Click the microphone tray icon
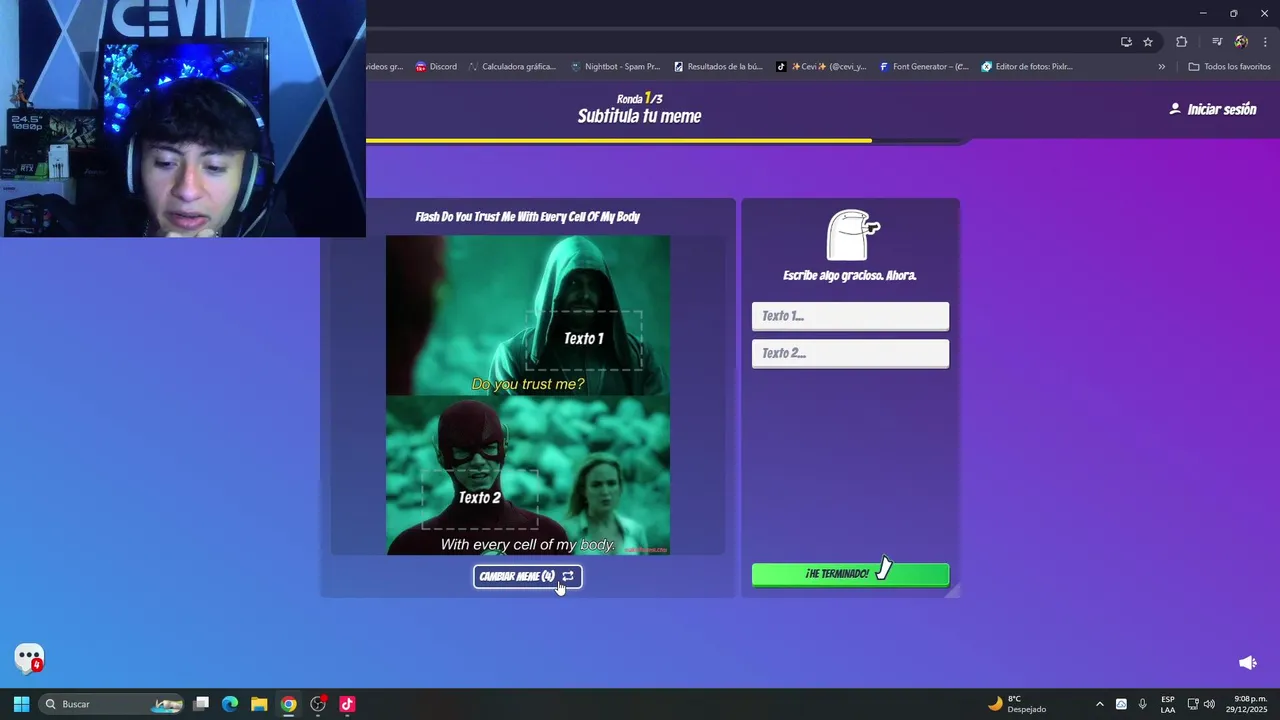The width and height of the screenshot is (1280, 720). (x=1143, y=704)
